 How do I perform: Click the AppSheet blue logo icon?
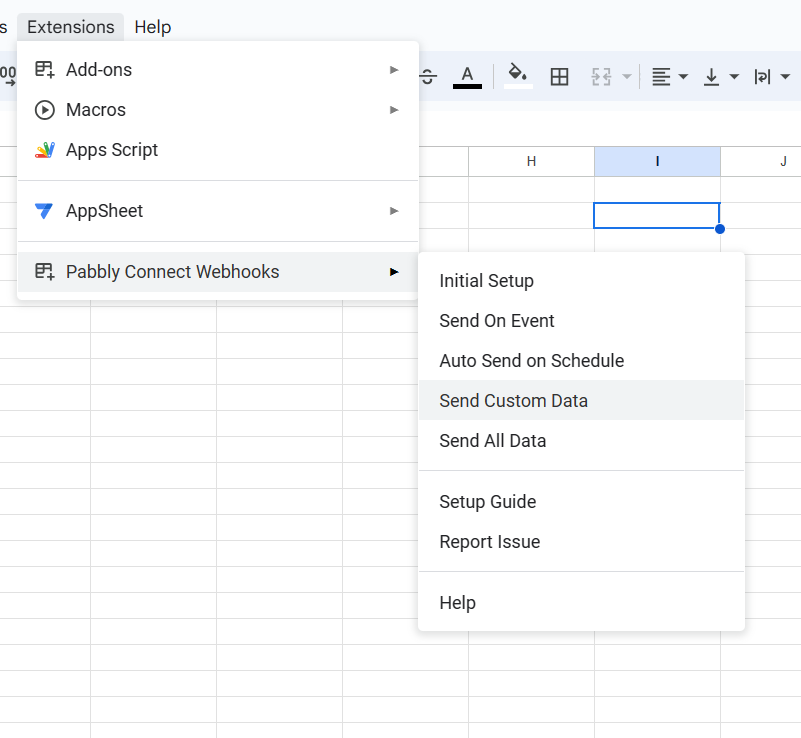[44, 211]
